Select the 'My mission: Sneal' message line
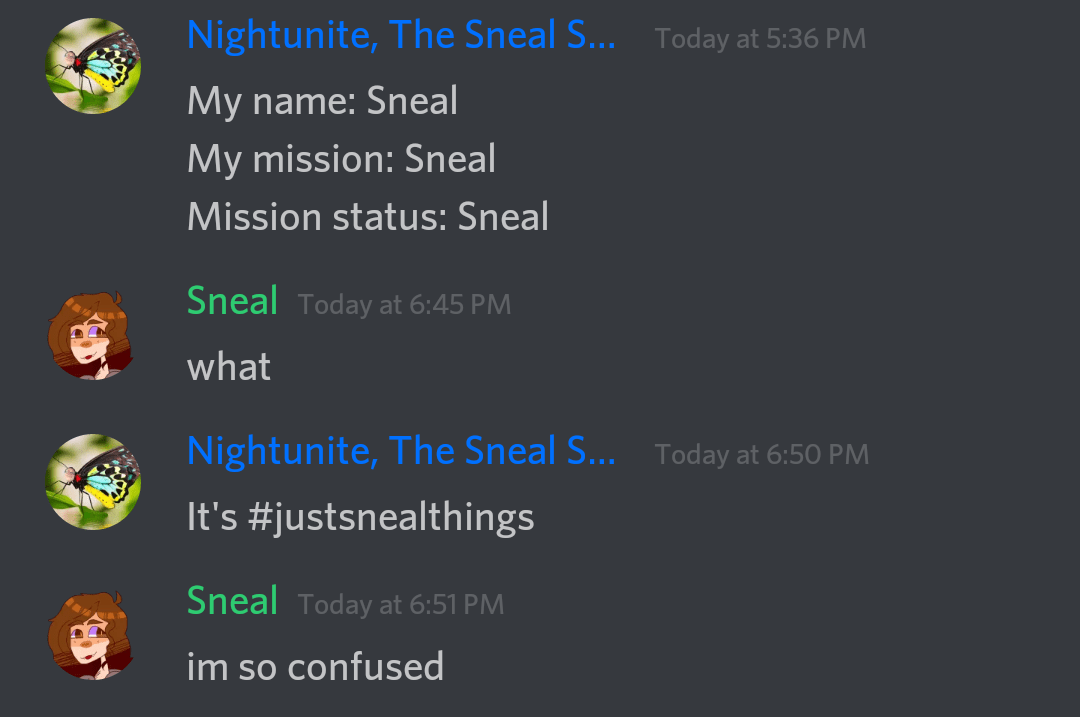Screen dimensions: 1080x717 coord(341,159)
